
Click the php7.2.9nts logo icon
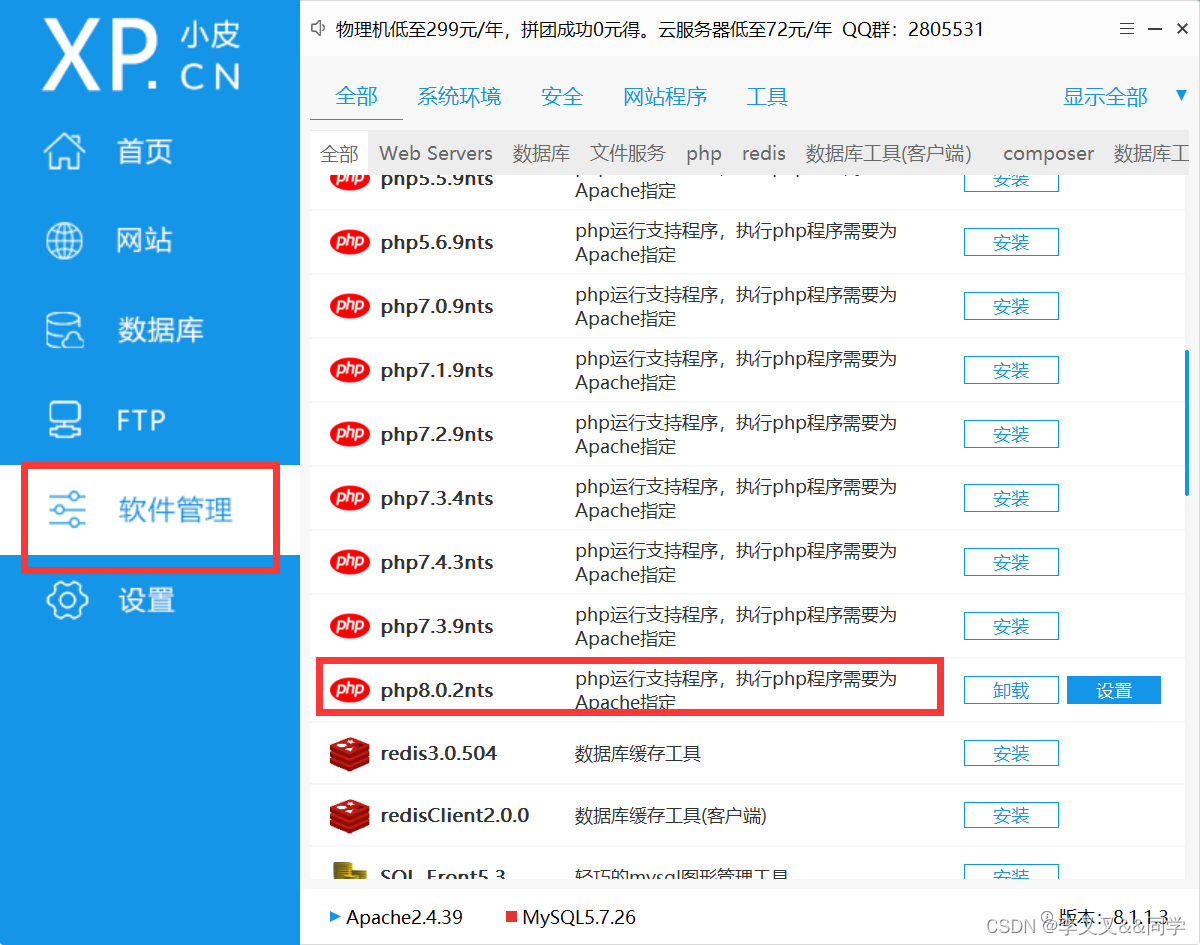350,434
